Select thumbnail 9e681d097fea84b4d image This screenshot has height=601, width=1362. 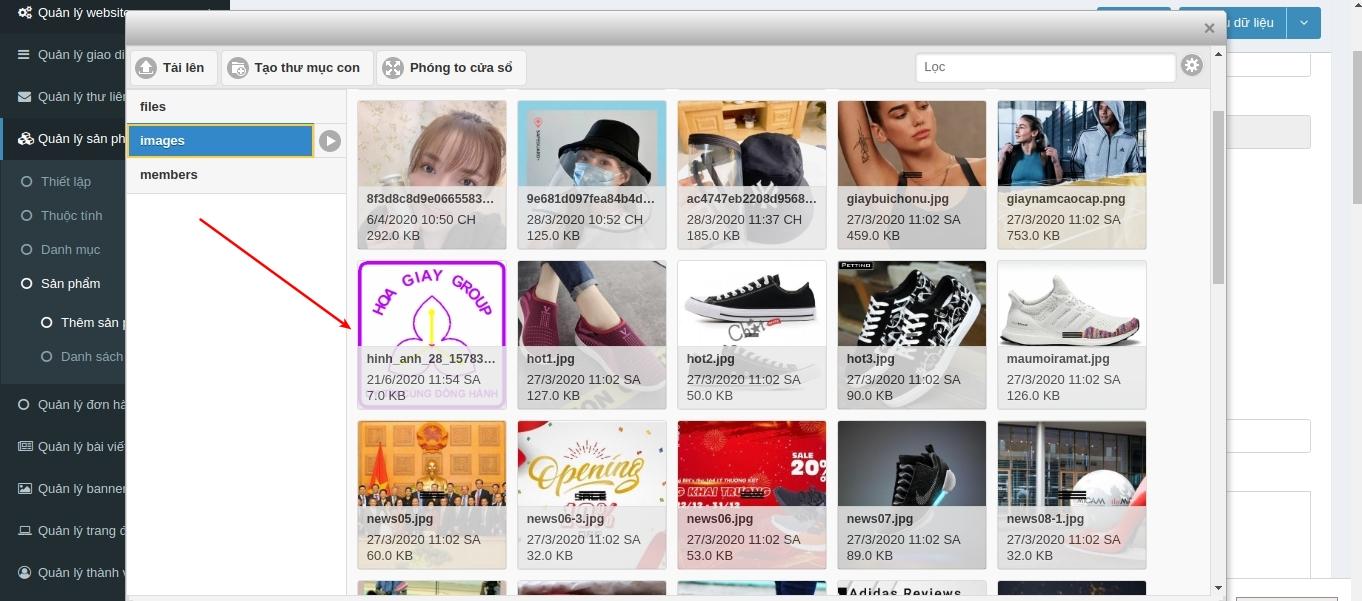tap(592, 175)
